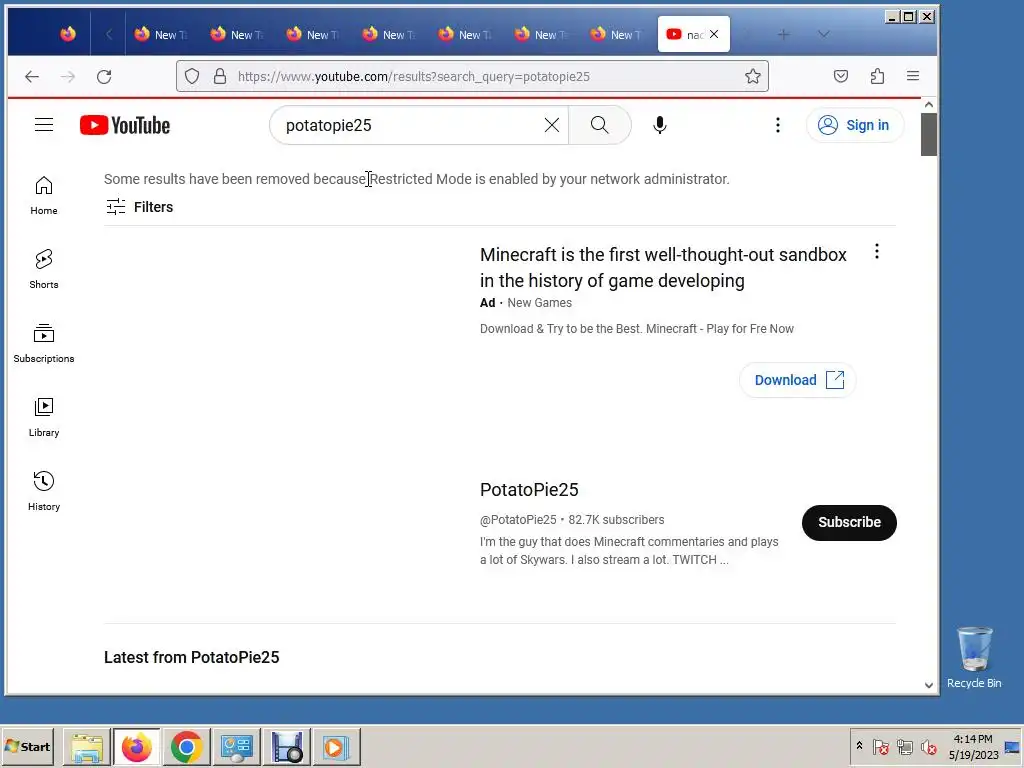Click the page vertical scrollbar thumb

(929, 135)
